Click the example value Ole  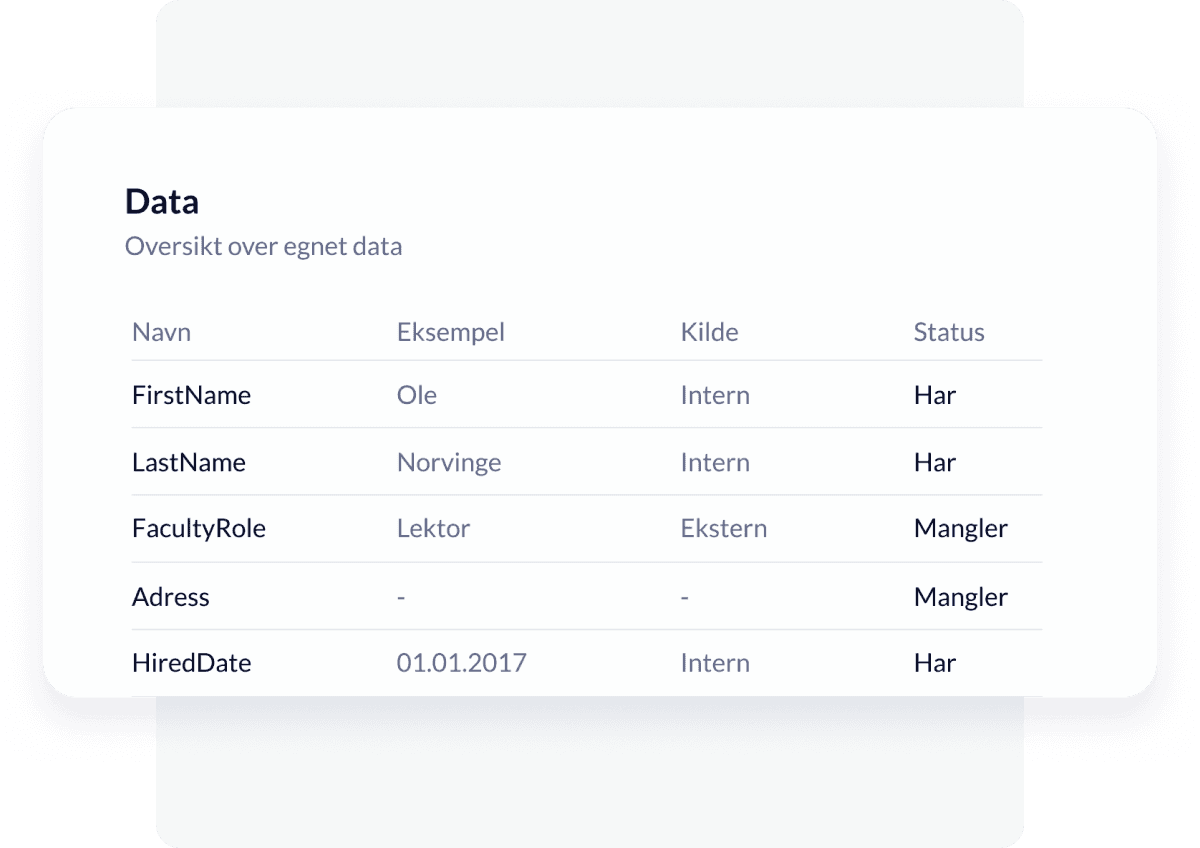tap(416, 396)
